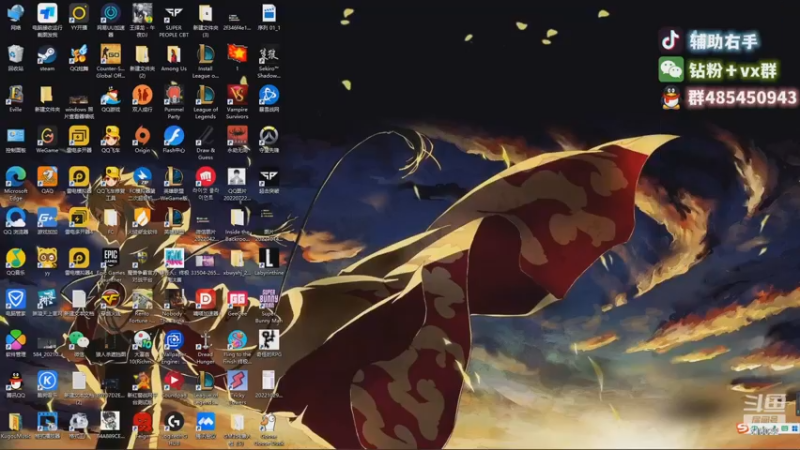Screen dimensions: 800x450
Task: Open the KugouMusic folder icon
Action: tap(15, 422)
